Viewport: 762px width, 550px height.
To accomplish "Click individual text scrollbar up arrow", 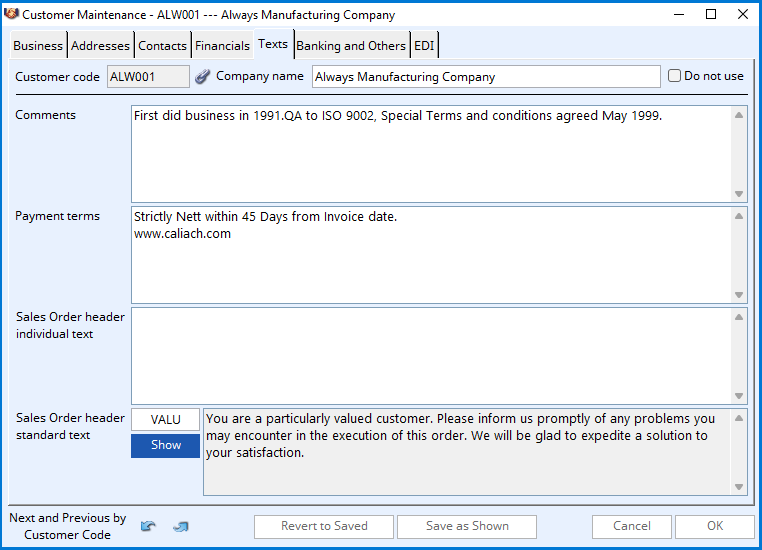I will click(x=739, y=317).
